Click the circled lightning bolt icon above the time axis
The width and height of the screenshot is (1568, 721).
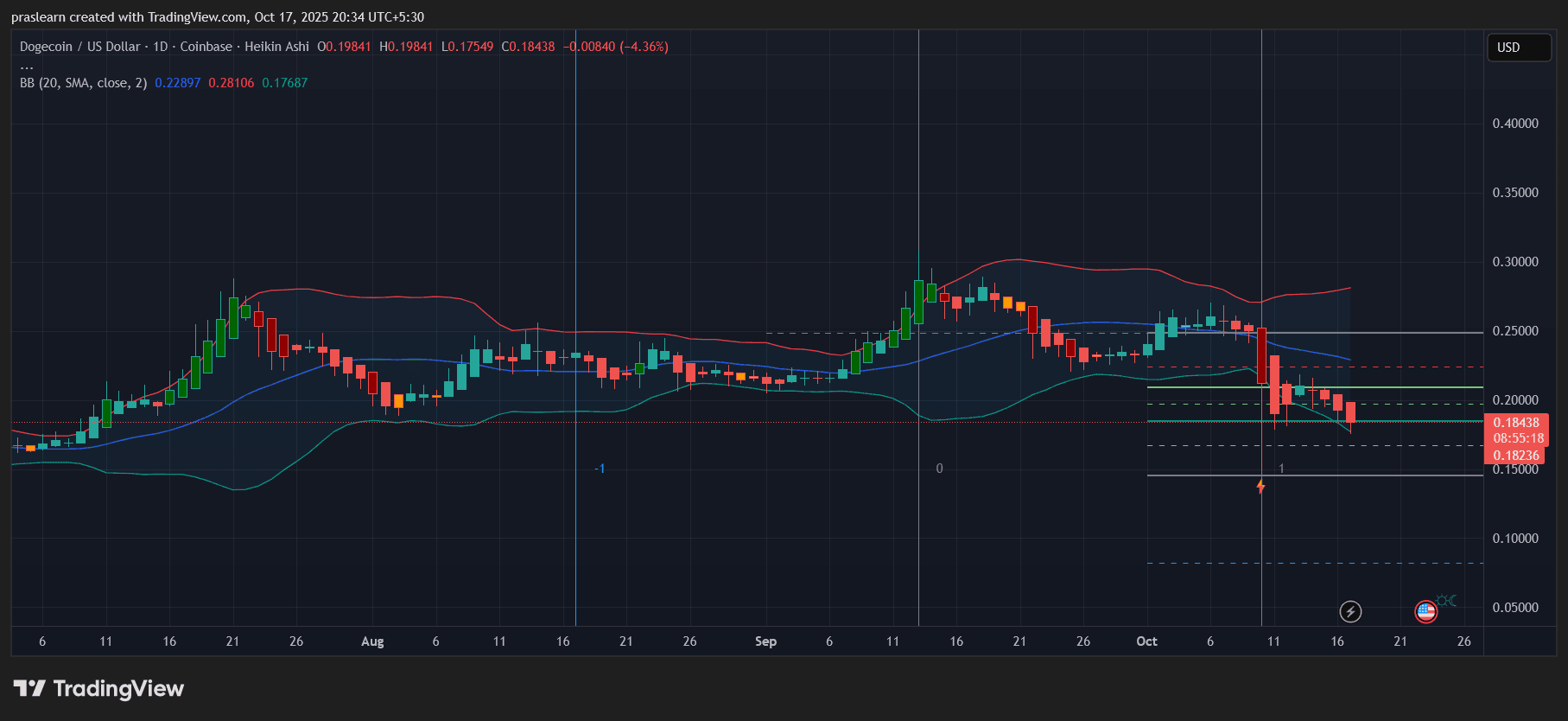1350,612
